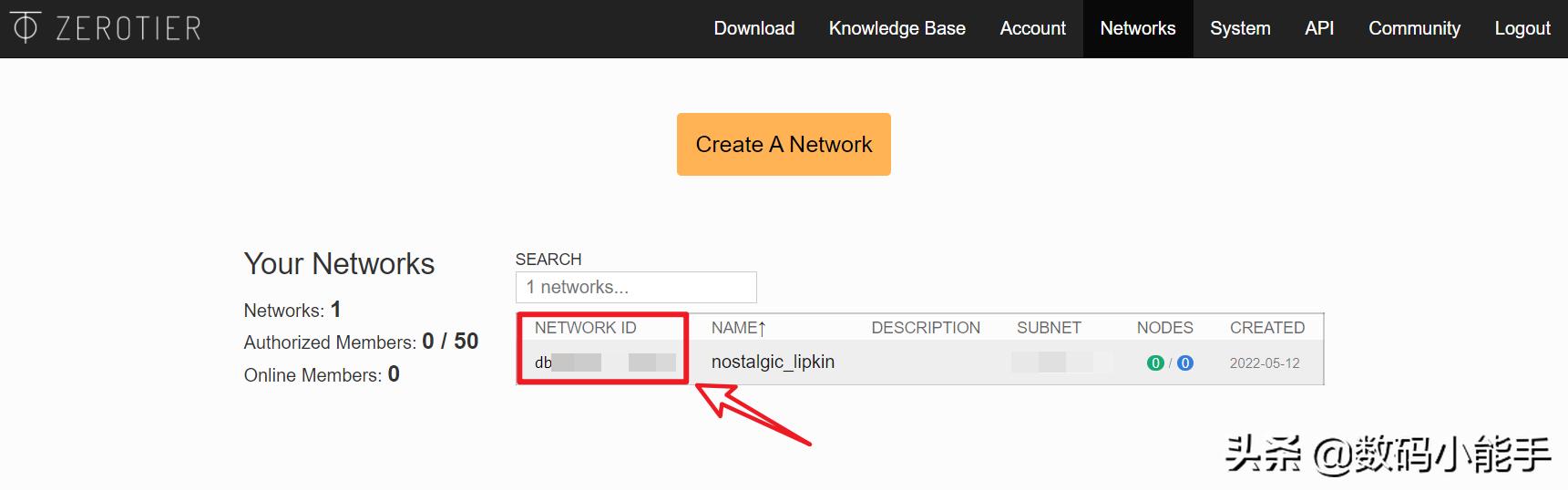The width and height of the screenshot is (1568, 490).
Task: Go to the Account page
Action: pyautogui.click(x=1032, y=28)
